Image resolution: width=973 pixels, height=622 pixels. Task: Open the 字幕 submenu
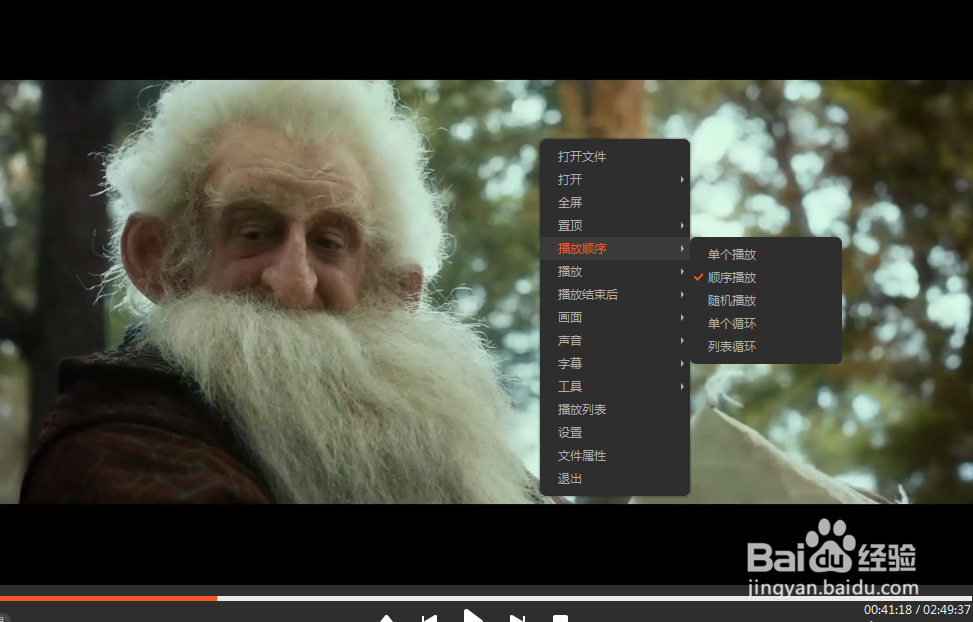614,363
